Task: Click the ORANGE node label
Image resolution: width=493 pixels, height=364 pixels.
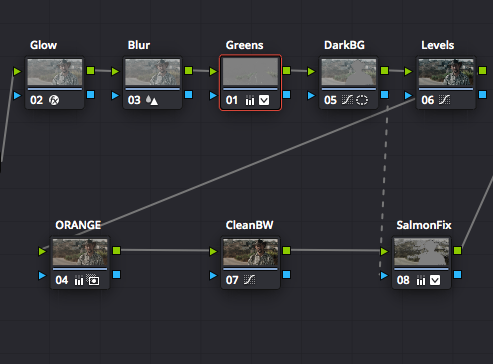Action: pyautogui.click(x=78, y=225)
